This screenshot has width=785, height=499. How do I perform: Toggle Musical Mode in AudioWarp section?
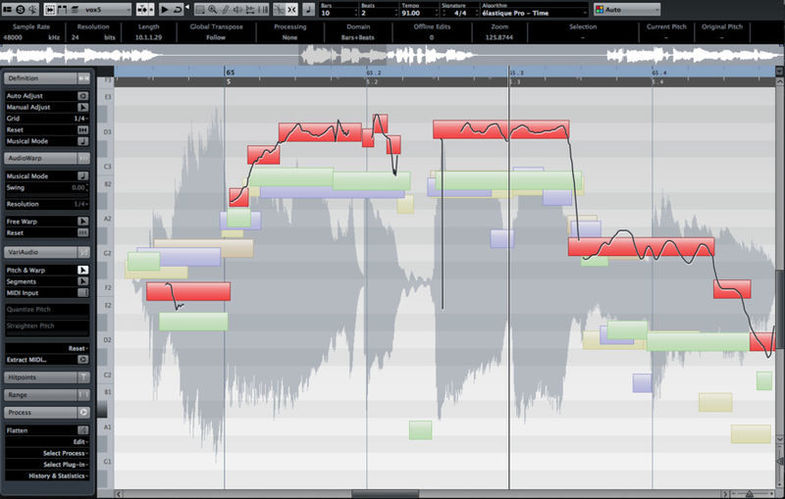(x=83, y=176)
